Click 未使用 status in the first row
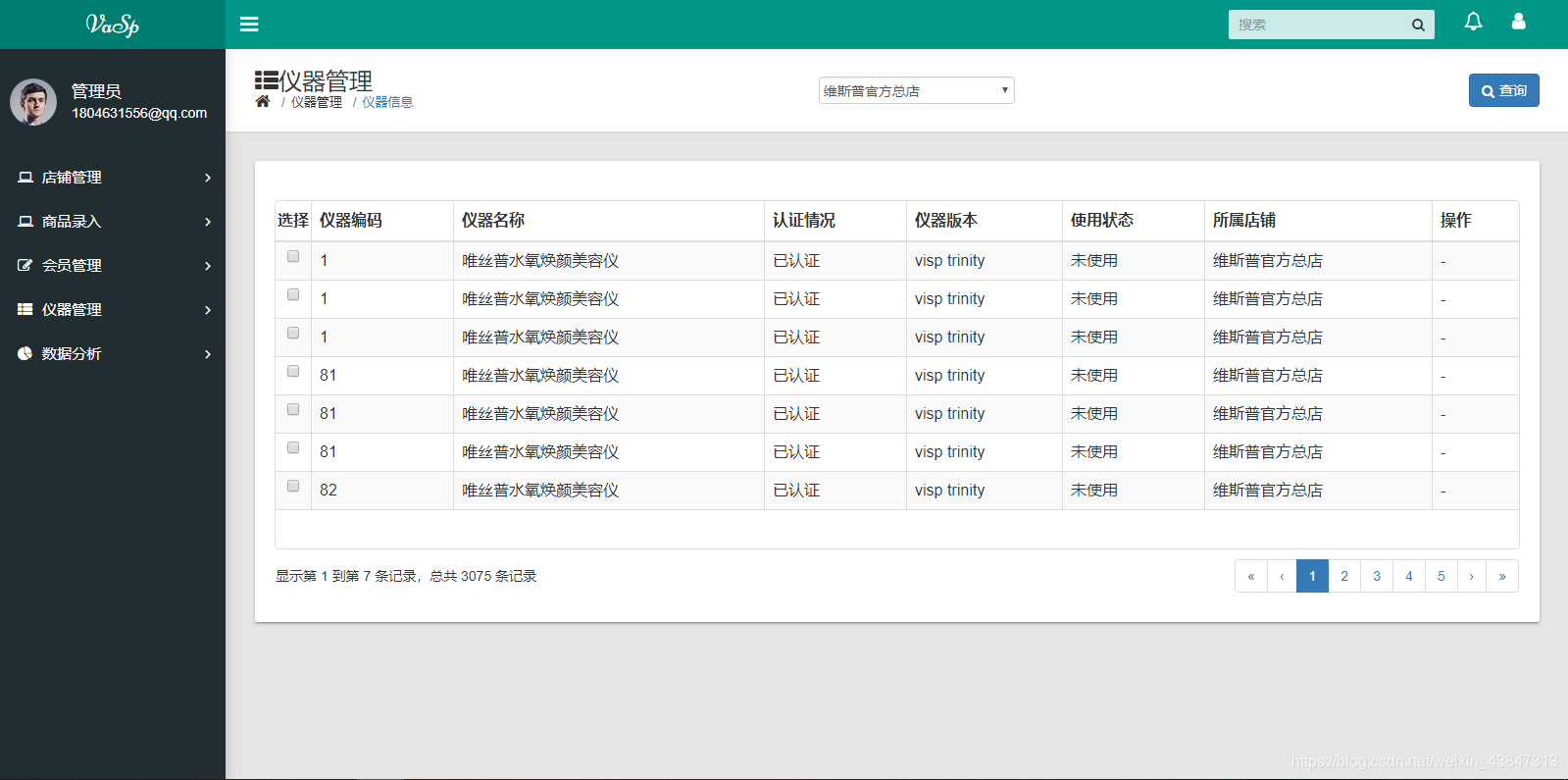The height and width of the screenshot is (780, 1568). tap(1094, 260)
